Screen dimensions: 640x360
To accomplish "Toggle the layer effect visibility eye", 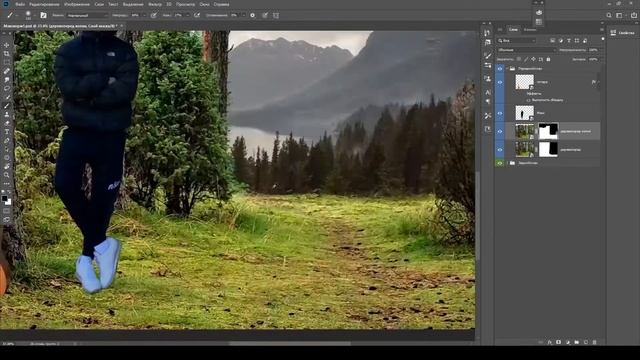I will tap(529, 100).
